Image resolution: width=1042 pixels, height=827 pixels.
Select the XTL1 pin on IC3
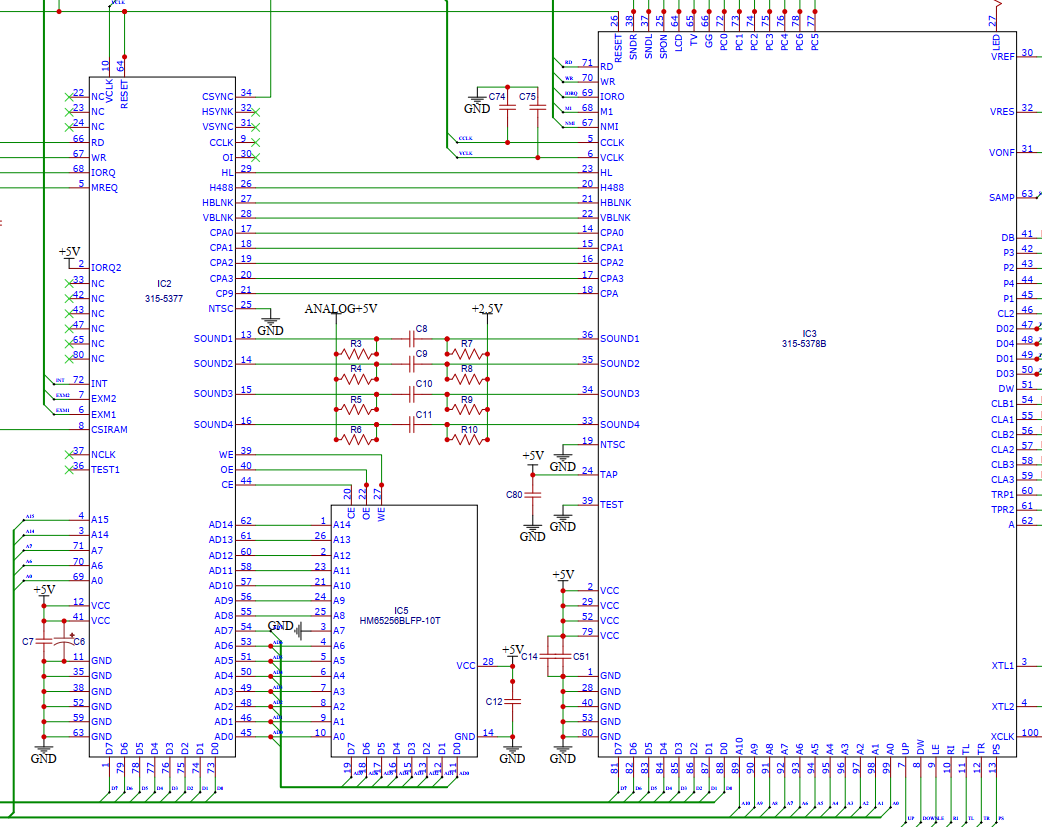[1002, 665]
